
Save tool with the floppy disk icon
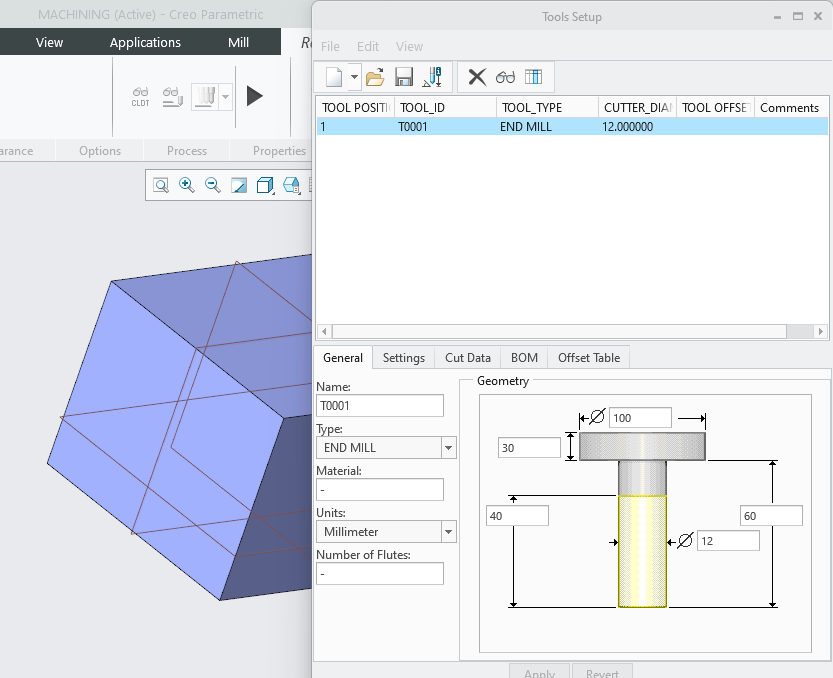404,77
